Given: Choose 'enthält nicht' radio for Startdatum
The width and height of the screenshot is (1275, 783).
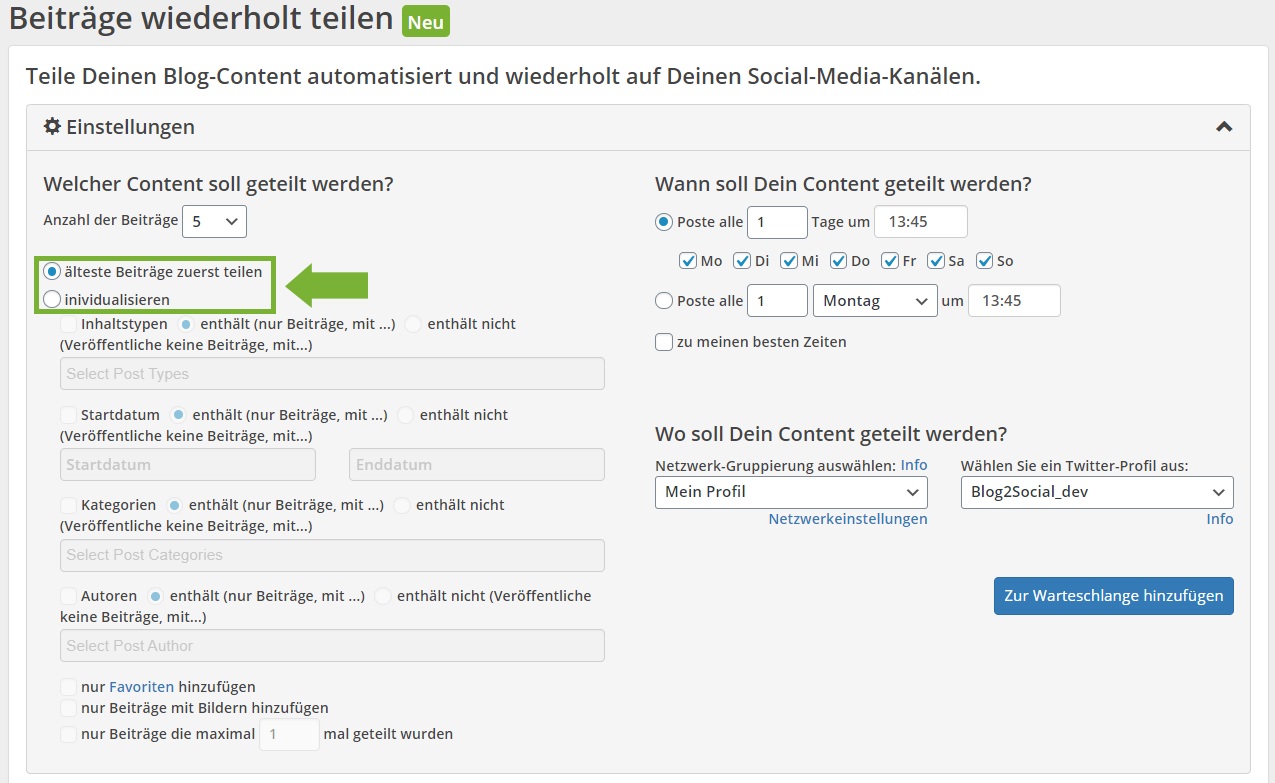Looking at the screenshot, I should point(405,414).
